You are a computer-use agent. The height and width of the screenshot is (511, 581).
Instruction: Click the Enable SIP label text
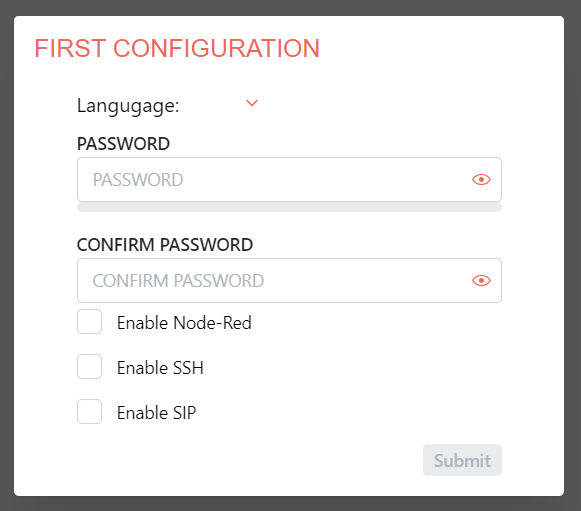coord(156,412)
